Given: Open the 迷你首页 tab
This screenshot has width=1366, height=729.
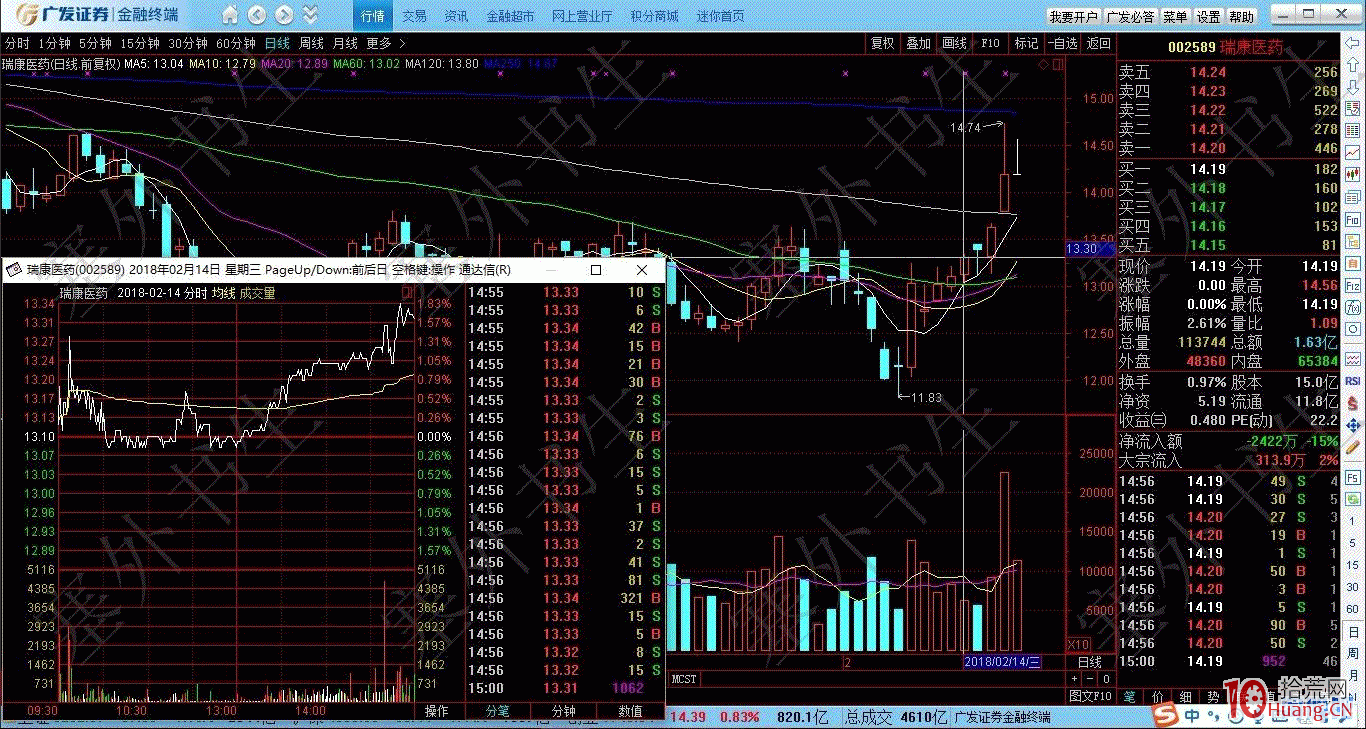Looking at the screenshot, I should 720,17.
